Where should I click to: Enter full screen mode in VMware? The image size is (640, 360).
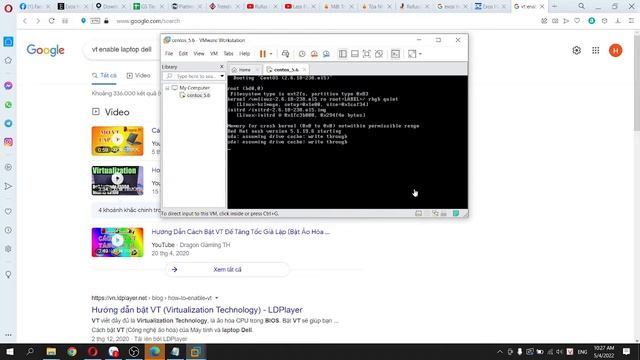coord(367,54)
